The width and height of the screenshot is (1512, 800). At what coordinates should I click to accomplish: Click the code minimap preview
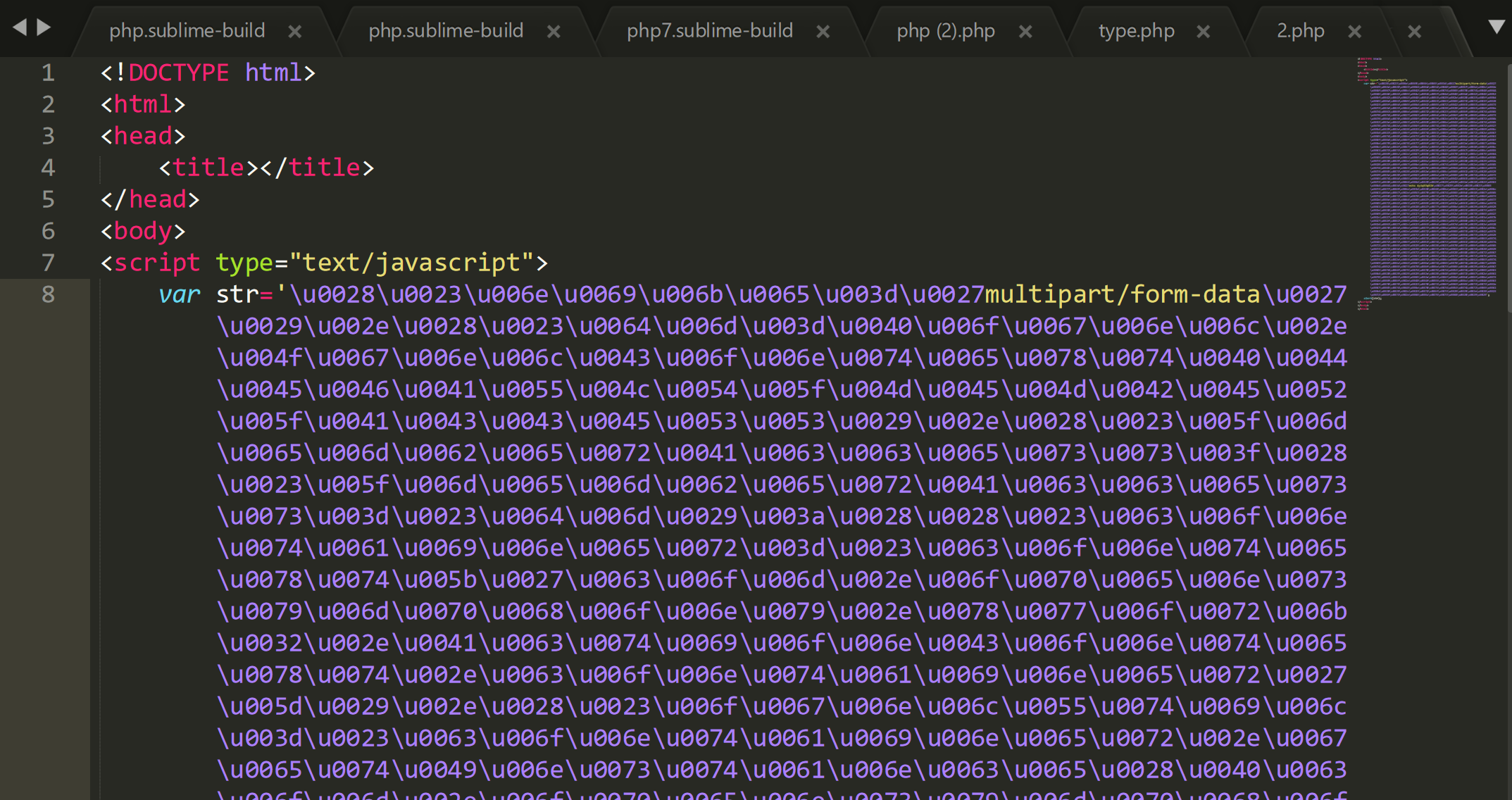(1430, 183)
